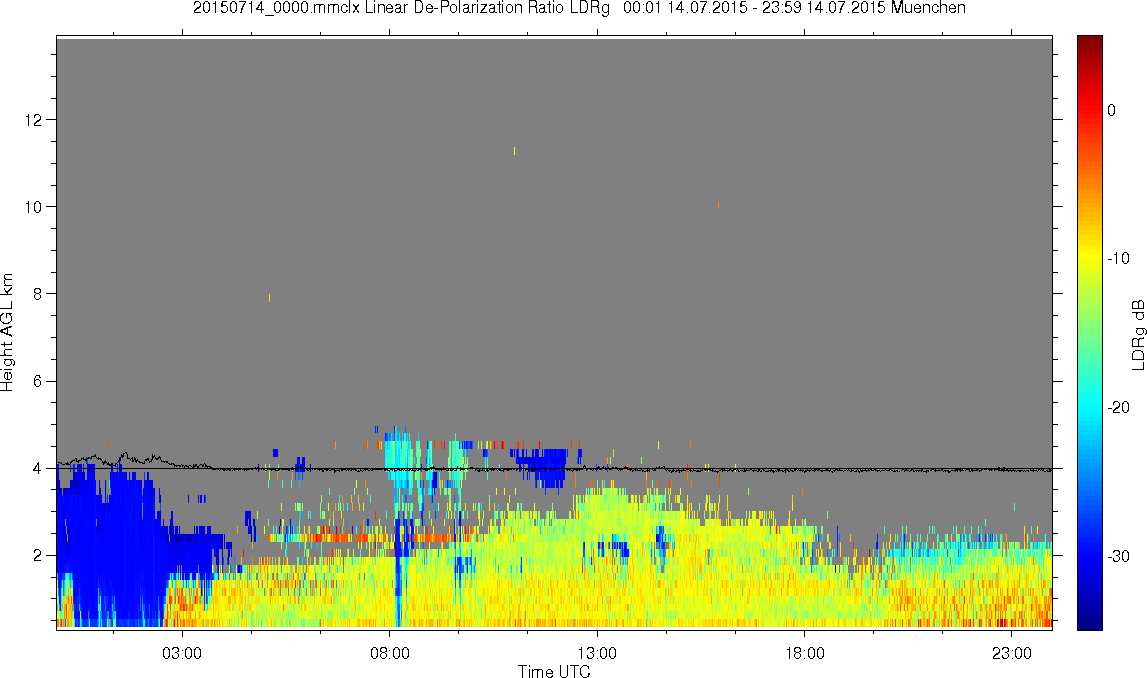Click the height tick label 10
Image resolution: width=1147 pixels, height=678 pixels.
click(32, 206)
